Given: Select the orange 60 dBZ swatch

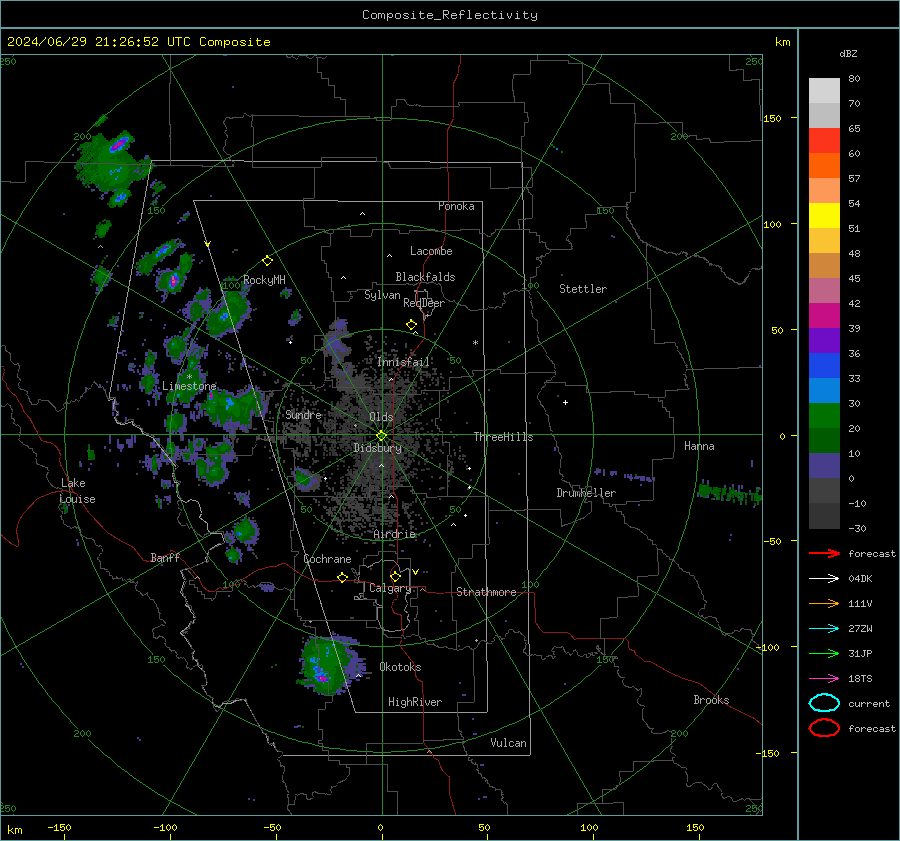Looking at the screenshot, I should [x=824, y=166].
